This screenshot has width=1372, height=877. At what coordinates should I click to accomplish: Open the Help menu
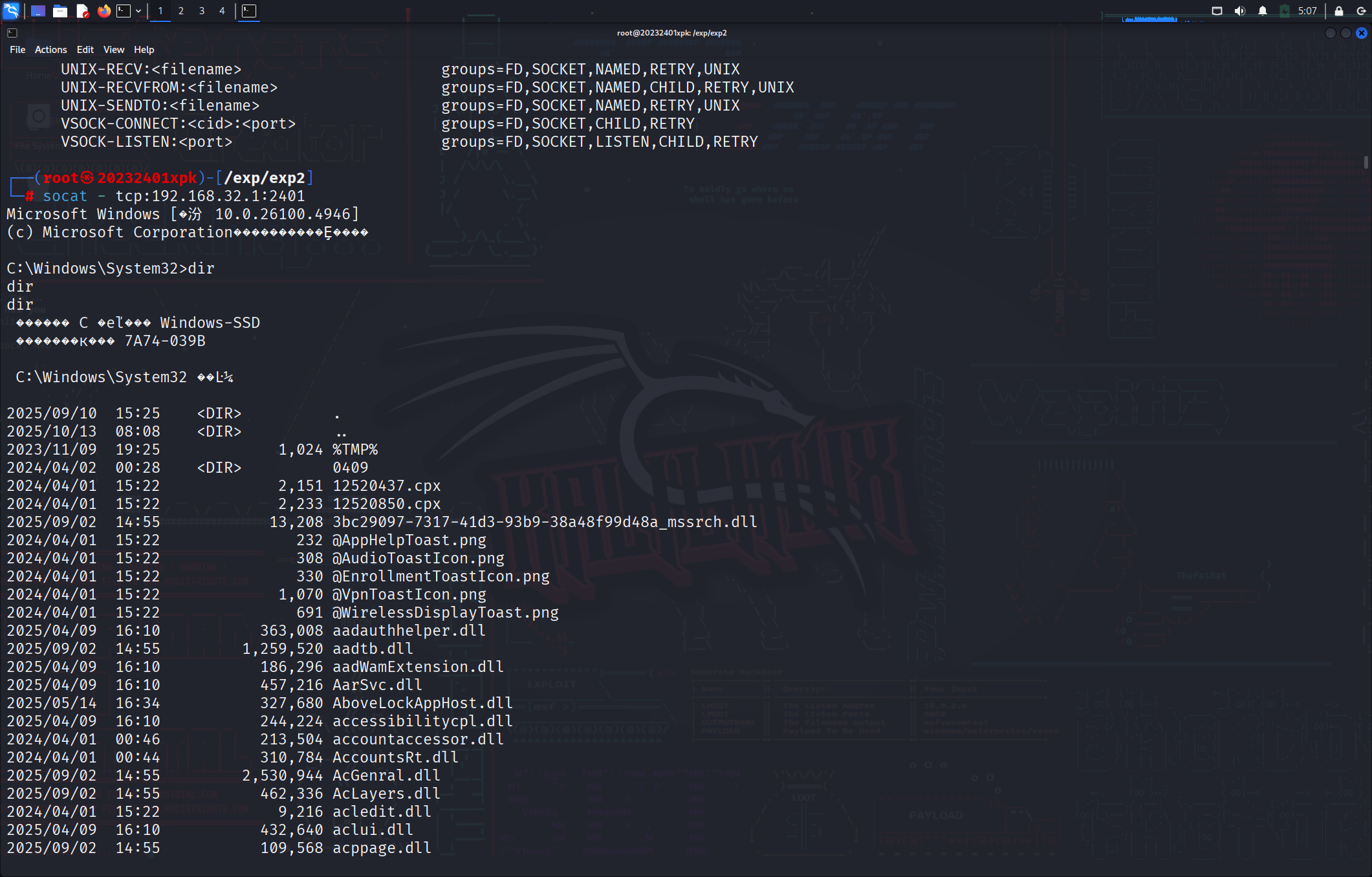(x=144, y=49)
